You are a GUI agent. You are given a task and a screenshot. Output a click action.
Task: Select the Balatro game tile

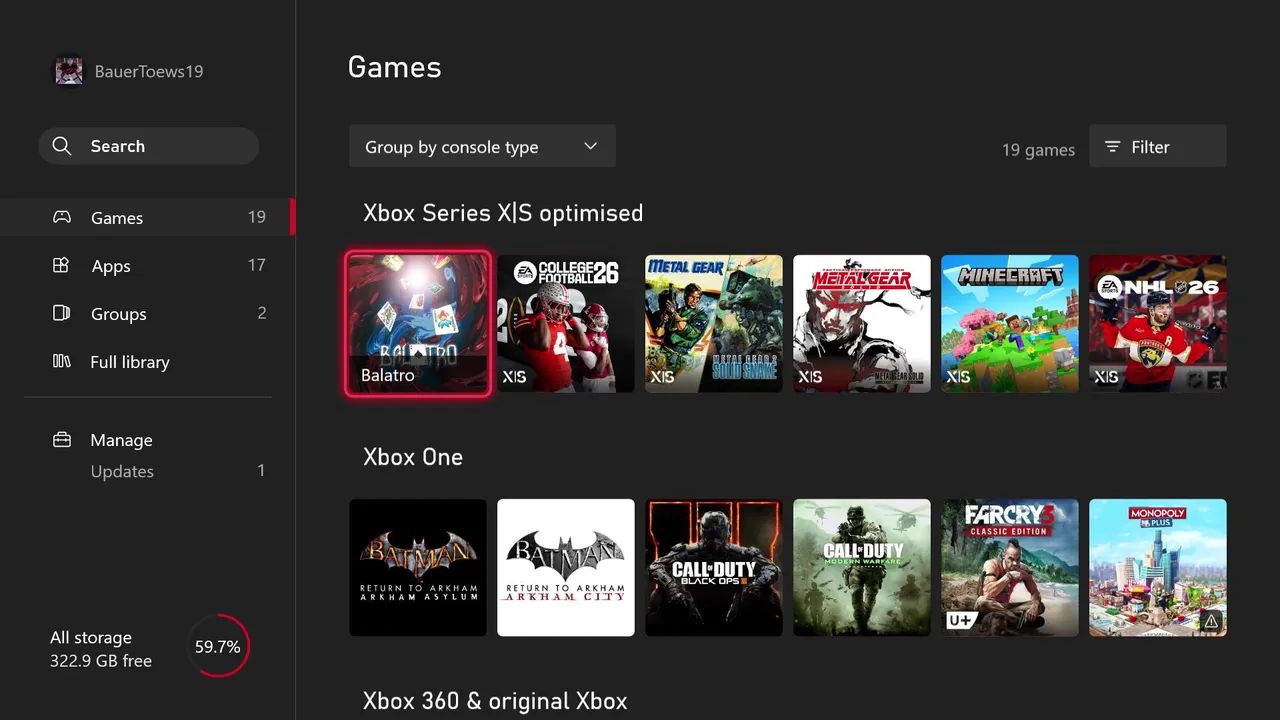pyautogui.click(x=418, y=323)
